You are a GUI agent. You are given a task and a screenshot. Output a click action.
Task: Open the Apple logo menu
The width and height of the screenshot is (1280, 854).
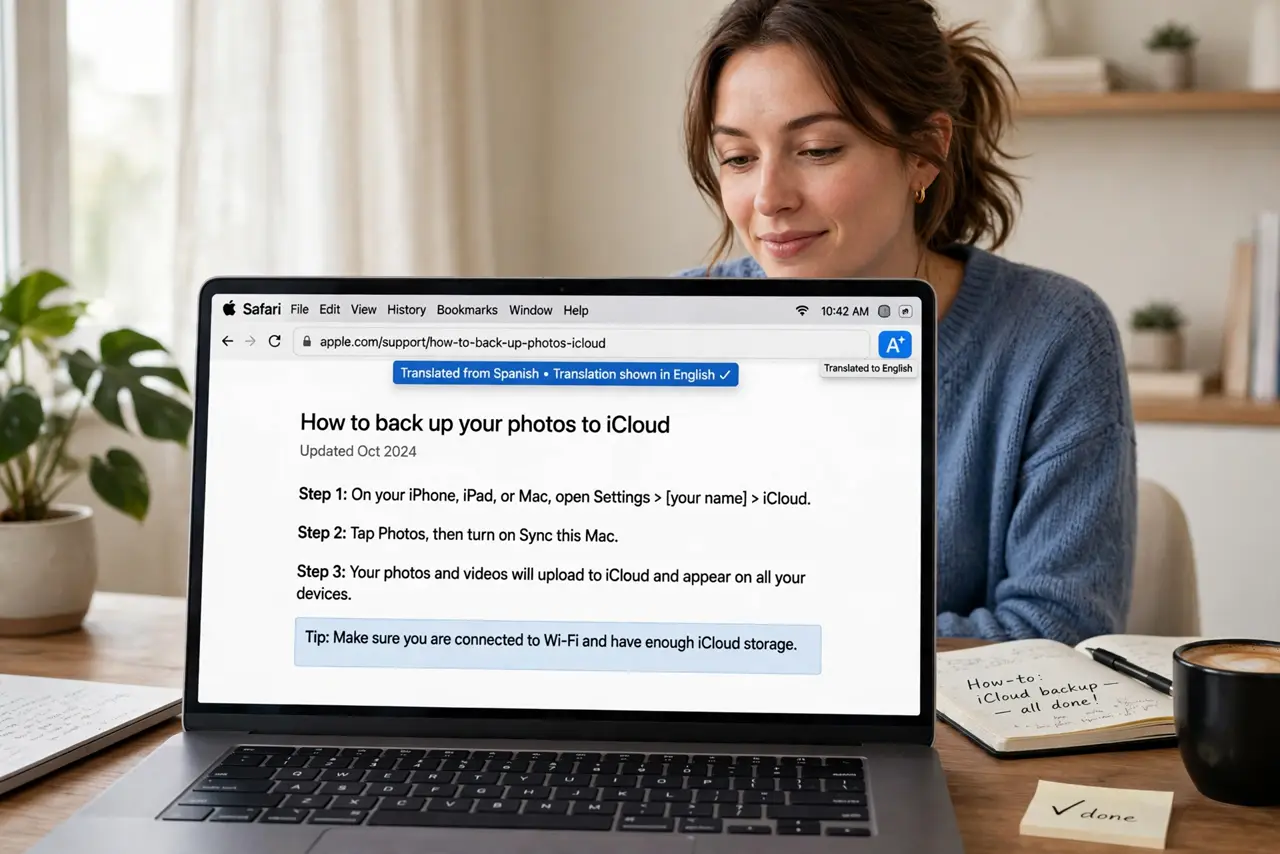(x=229, y=309)
